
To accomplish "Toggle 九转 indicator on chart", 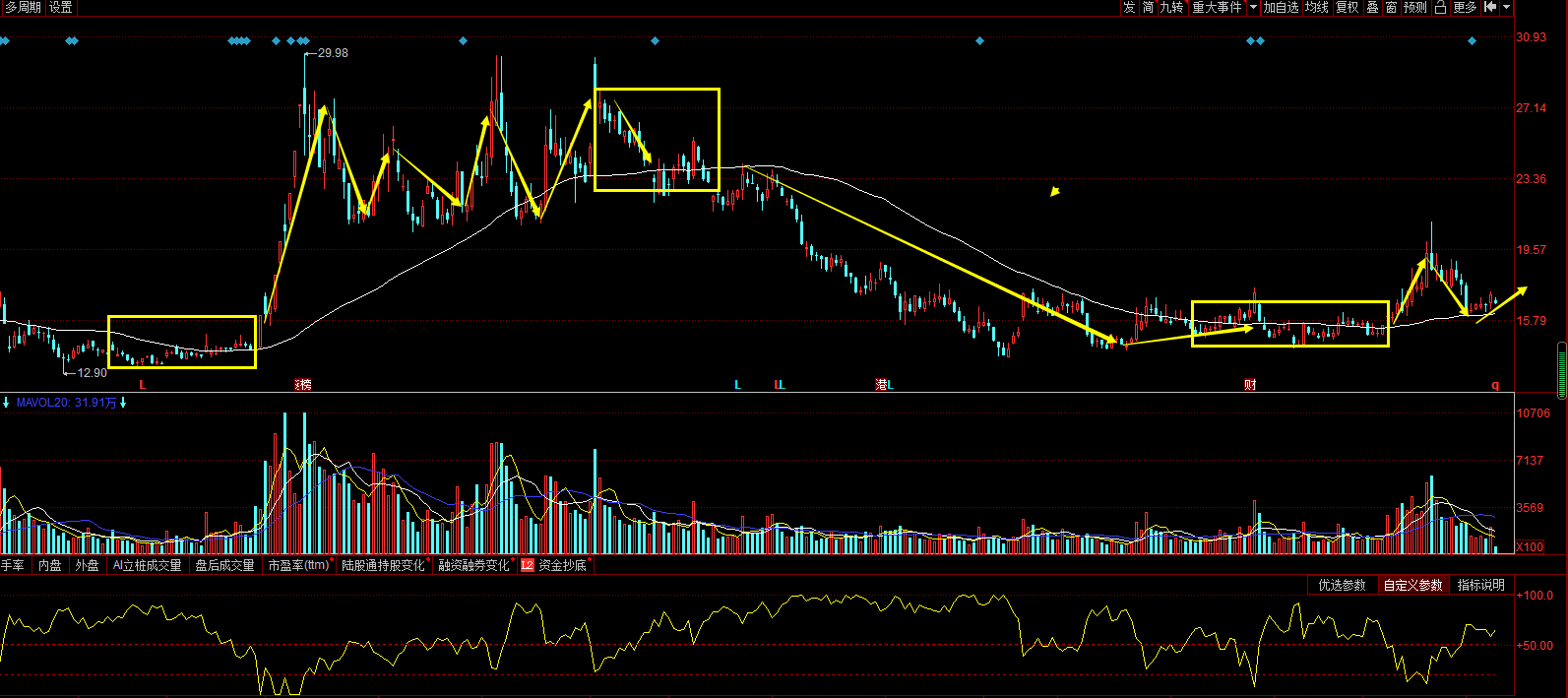I will point(1171,7).
